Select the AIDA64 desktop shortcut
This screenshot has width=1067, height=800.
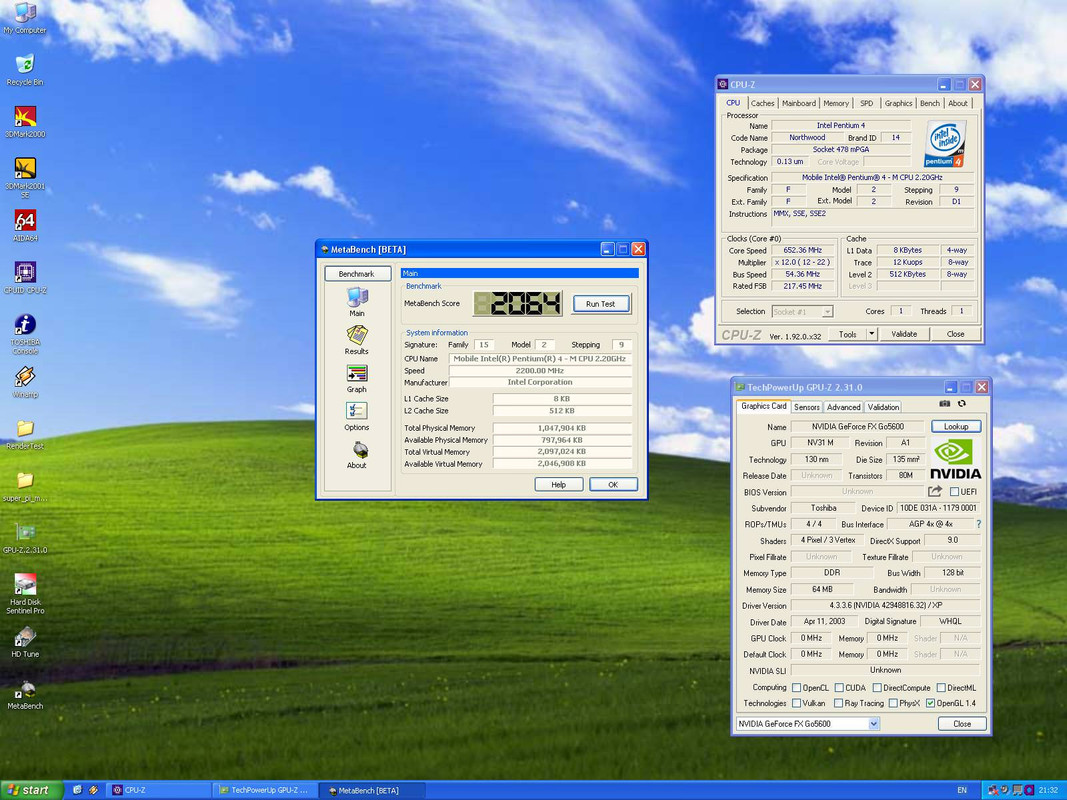tap(25, 225)
